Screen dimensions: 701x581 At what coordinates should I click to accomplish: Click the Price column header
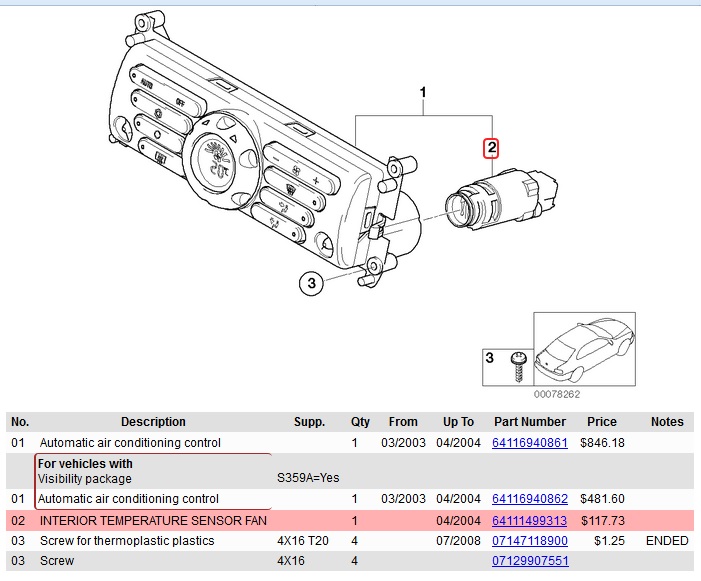602,422
